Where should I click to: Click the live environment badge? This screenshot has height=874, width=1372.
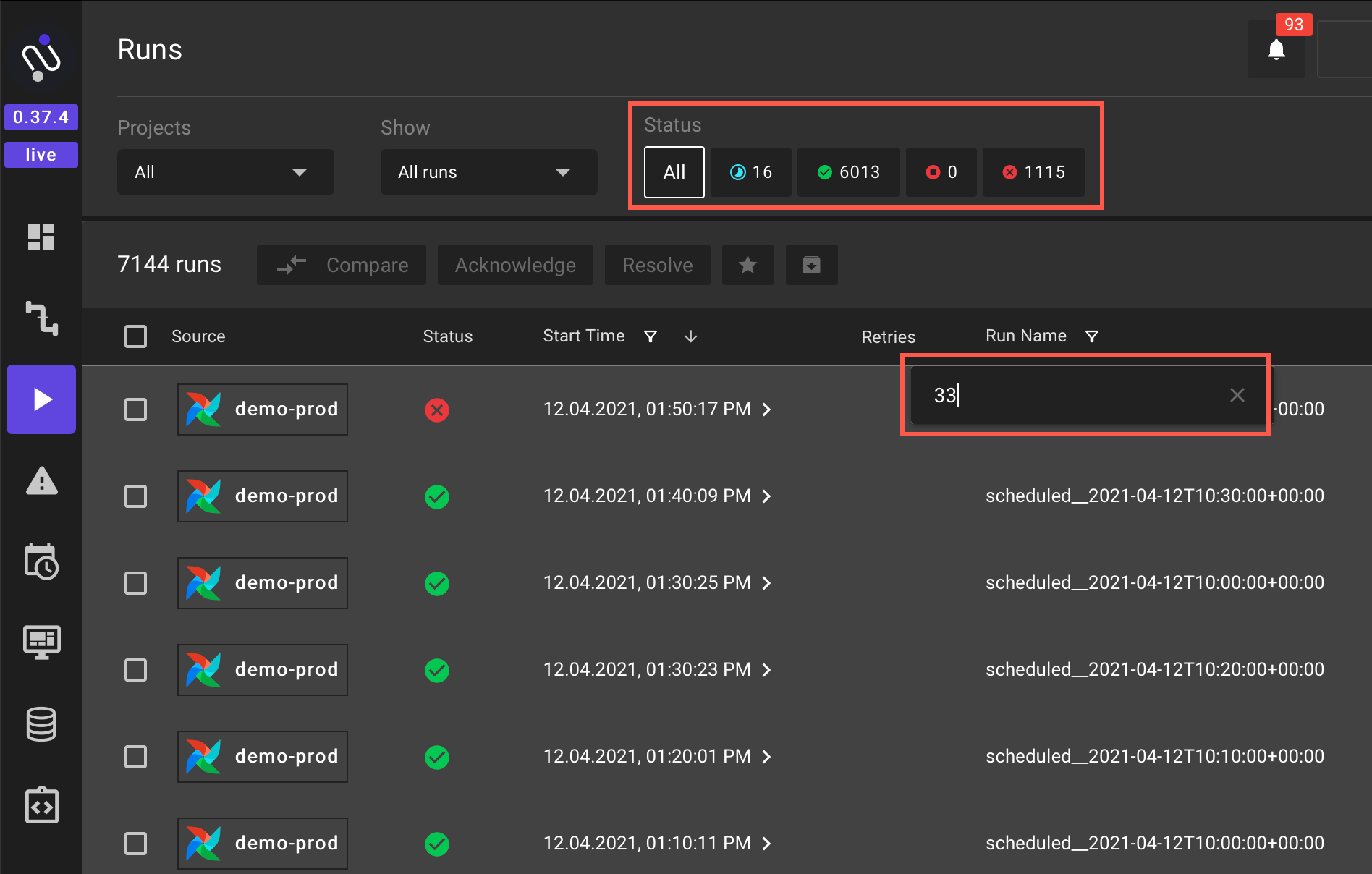(x=41, y=155)
